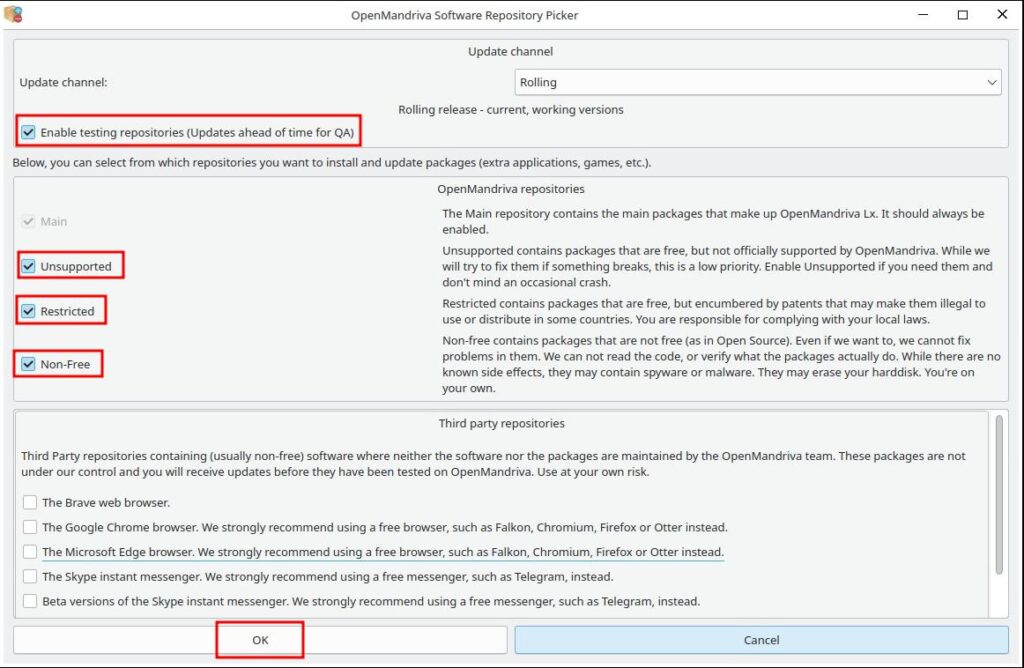Click the 'Third party repositories' heading
The image size is (1024, 668).
502,423
